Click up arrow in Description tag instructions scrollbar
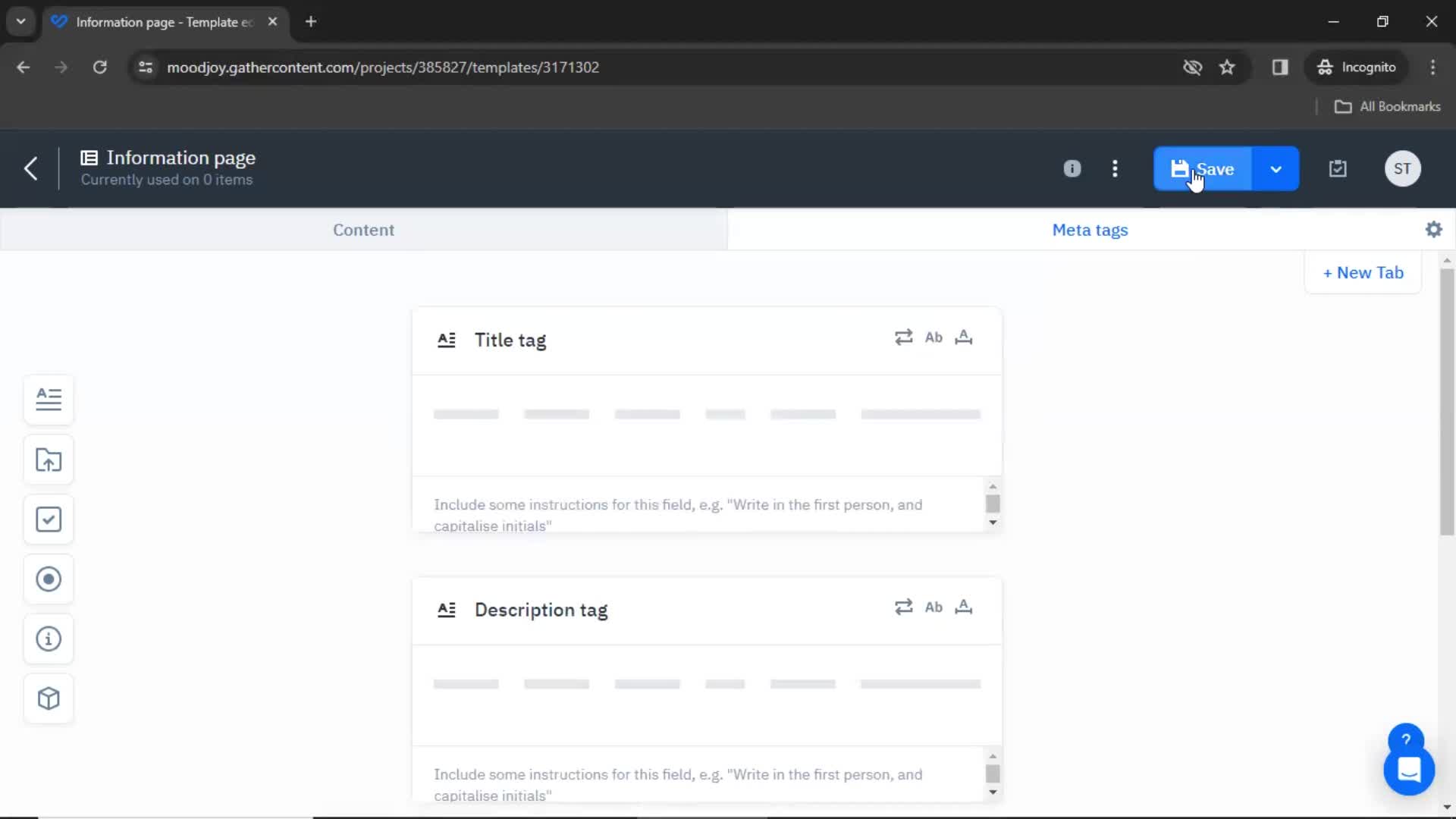The height and width of the screenshot is (819, 1456). 993,756
